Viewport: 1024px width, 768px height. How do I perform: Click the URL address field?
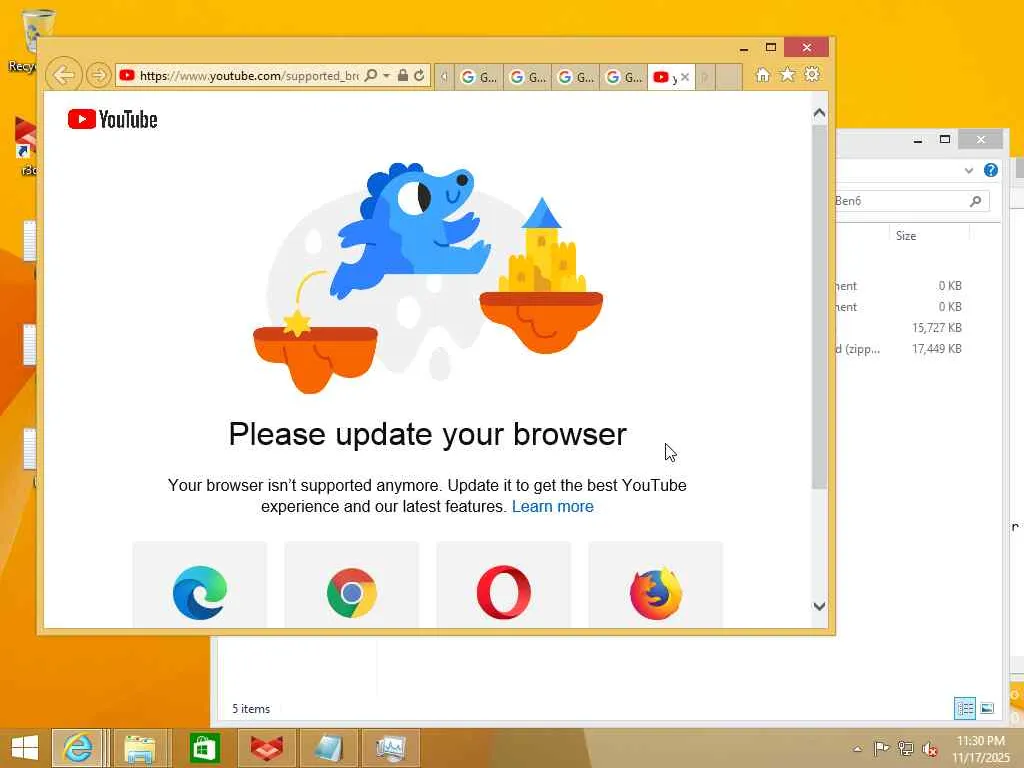(249, 76)
